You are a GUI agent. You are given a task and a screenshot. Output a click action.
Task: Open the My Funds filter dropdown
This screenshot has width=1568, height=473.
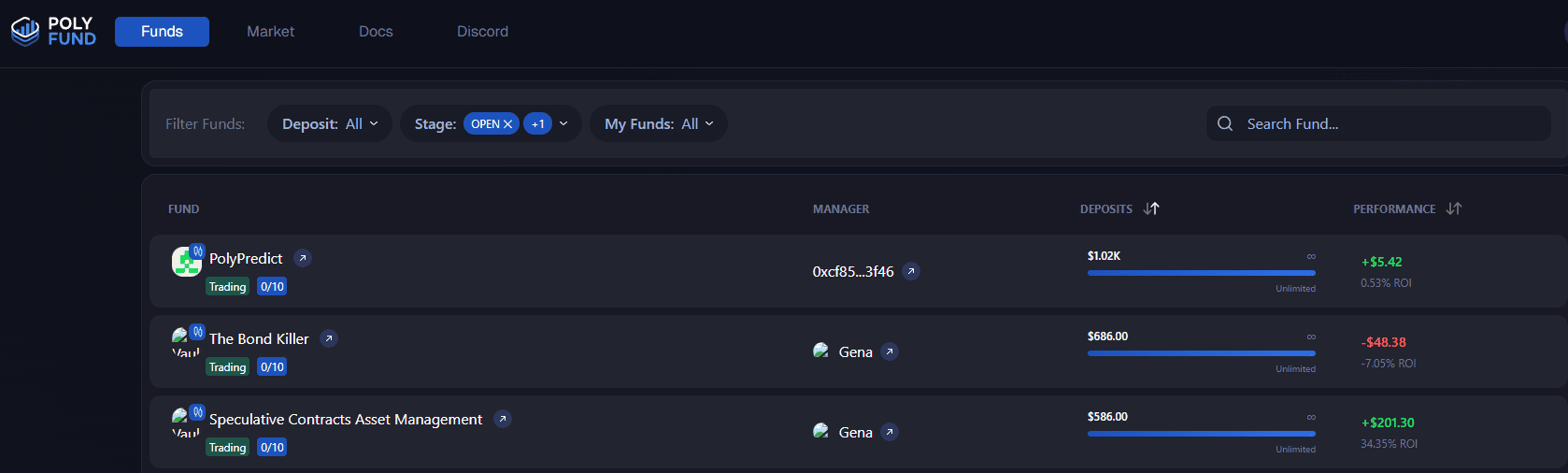[x=659, y=123]
